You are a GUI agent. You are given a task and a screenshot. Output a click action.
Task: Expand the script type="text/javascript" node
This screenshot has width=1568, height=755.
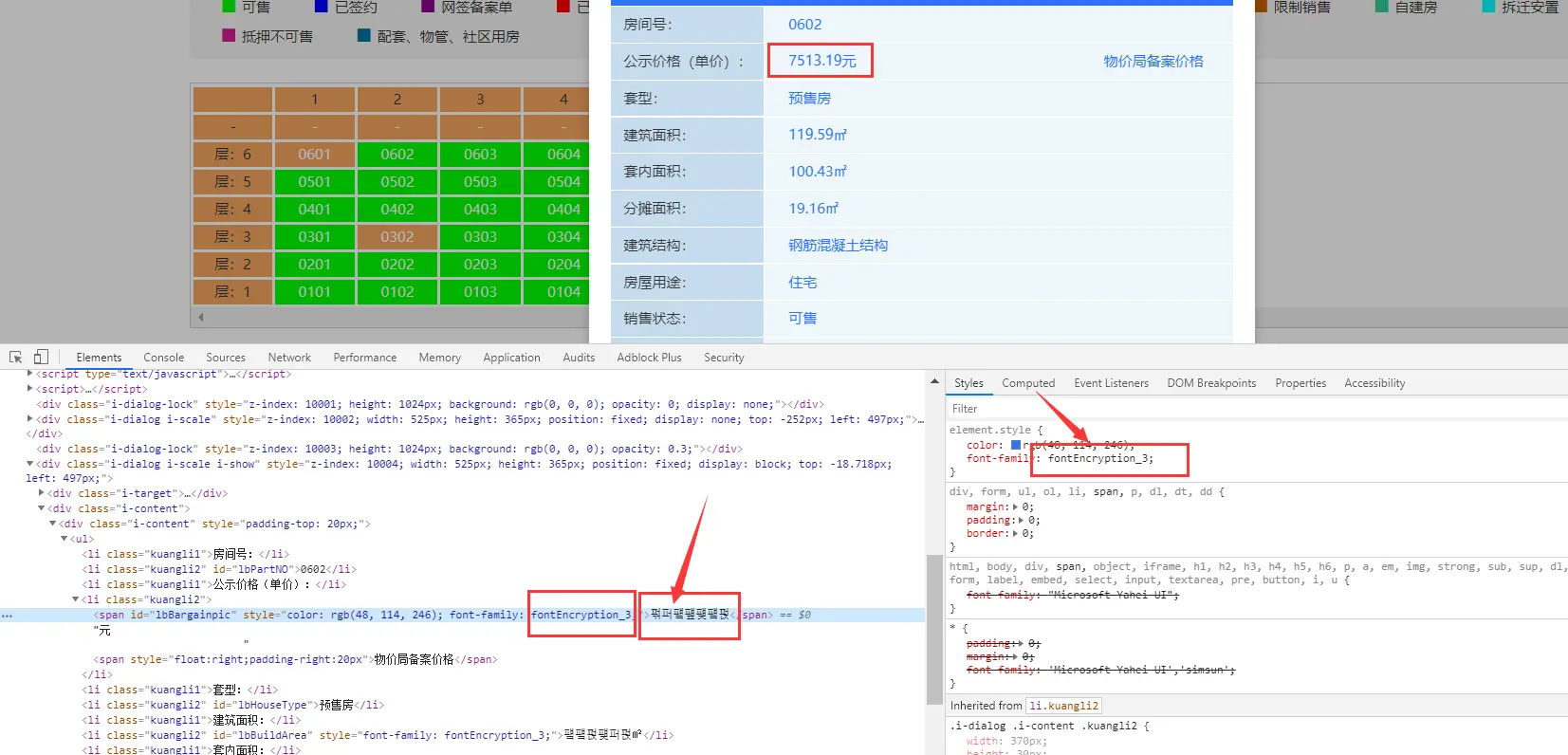30,374
